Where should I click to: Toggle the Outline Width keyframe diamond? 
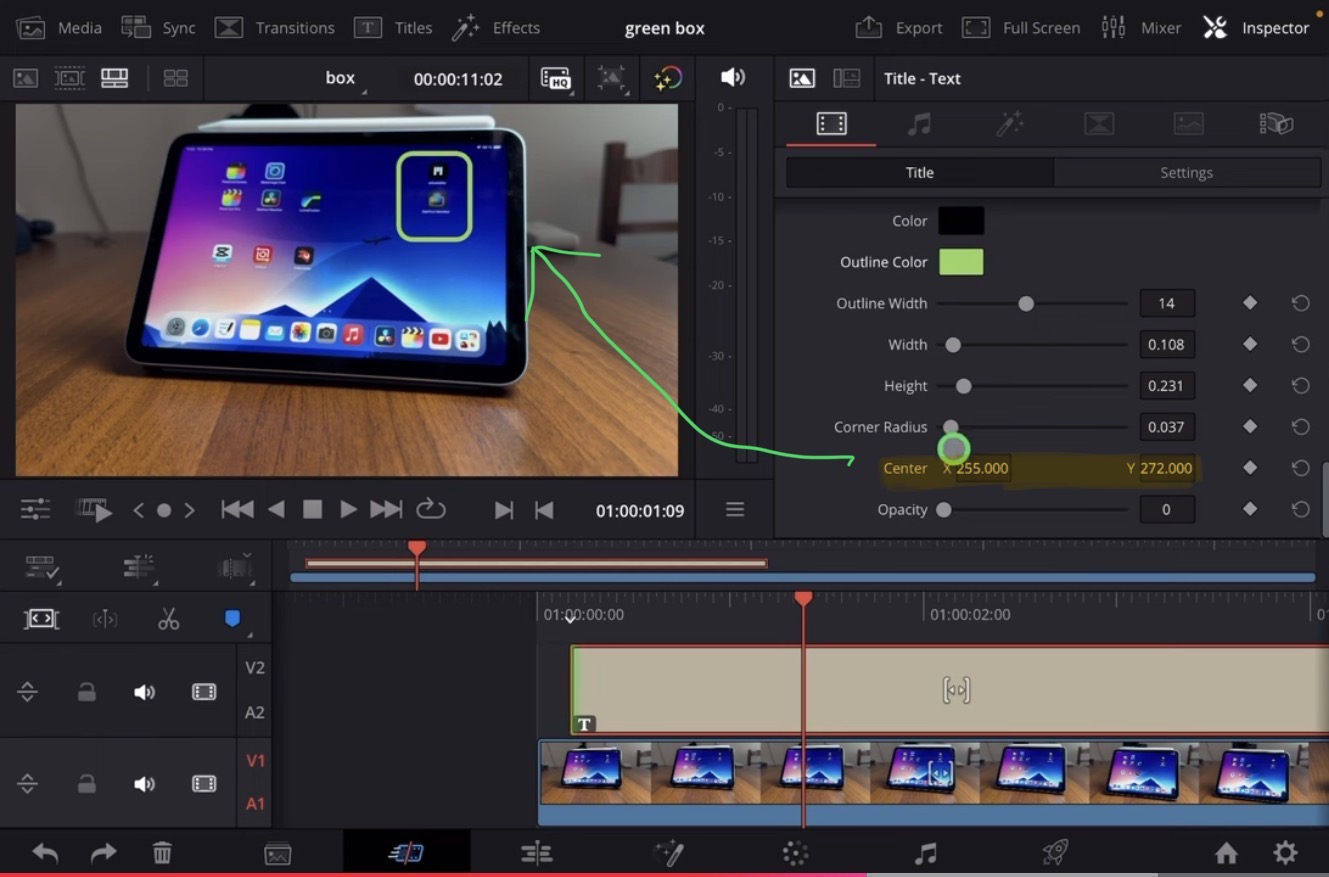pyautogui.click(x=1249, y=303)
